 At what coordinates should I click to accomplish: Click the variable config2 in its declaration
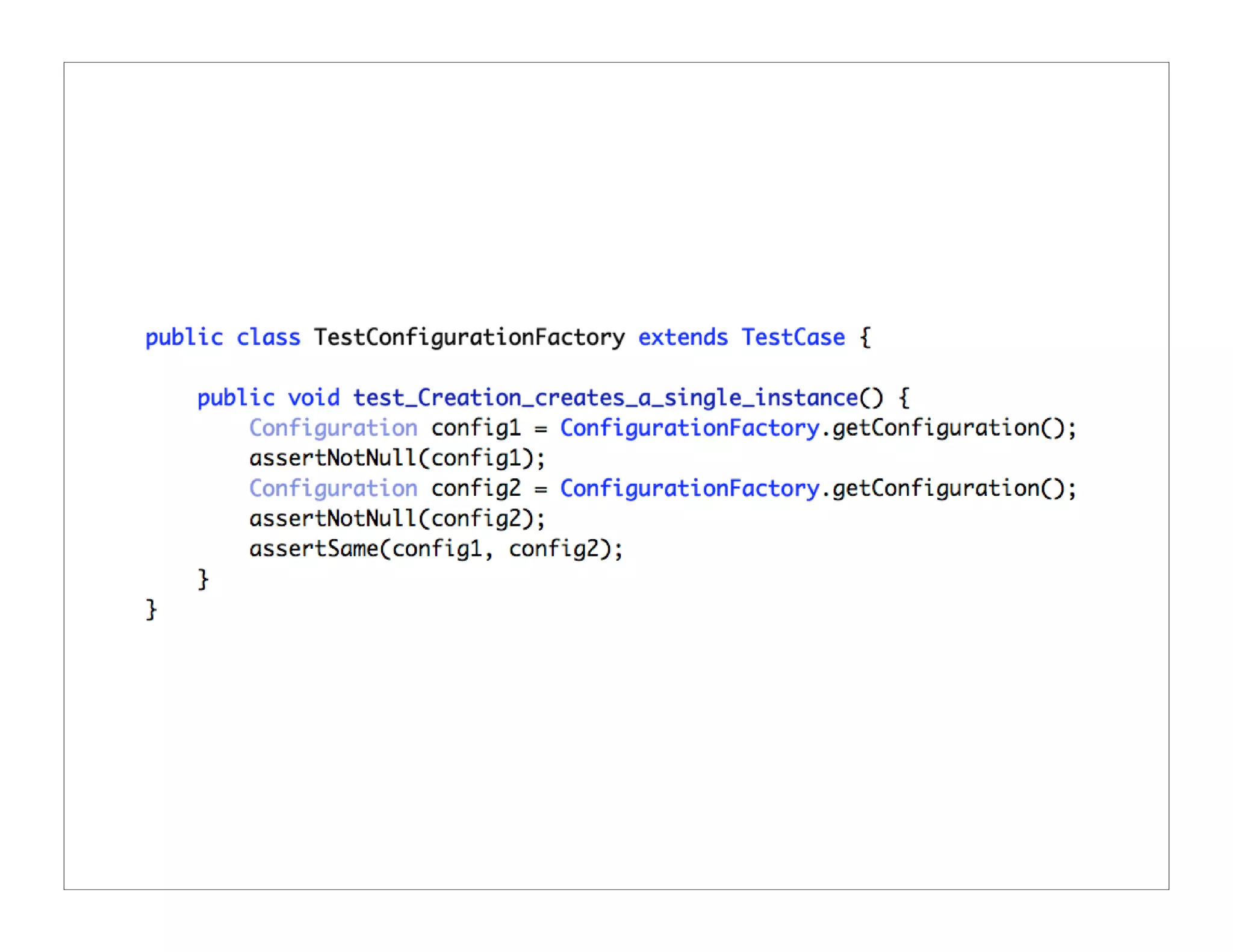(x=476, y=489)
